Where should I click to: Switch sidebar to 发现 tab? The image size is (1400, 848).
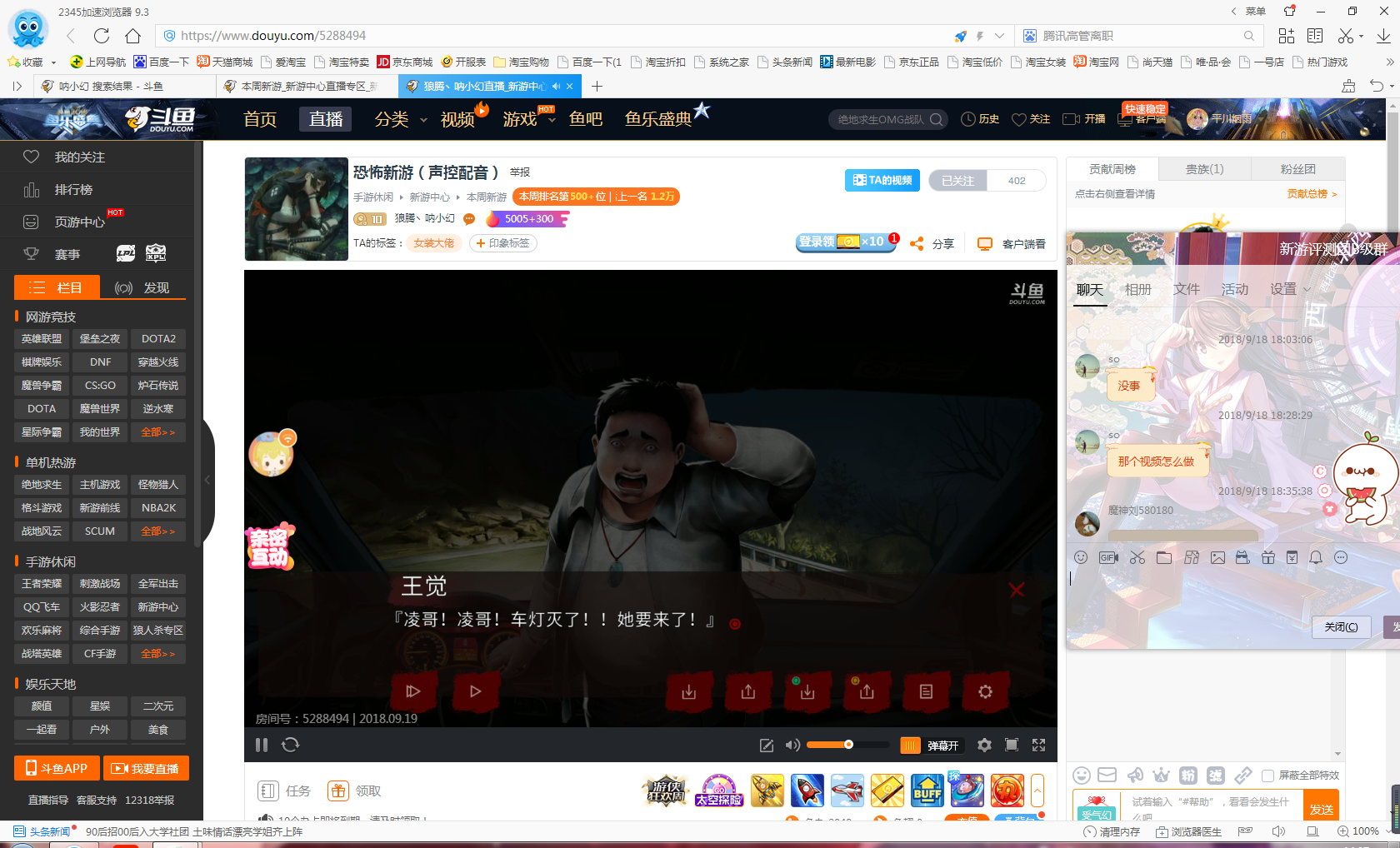click(142, 287)
